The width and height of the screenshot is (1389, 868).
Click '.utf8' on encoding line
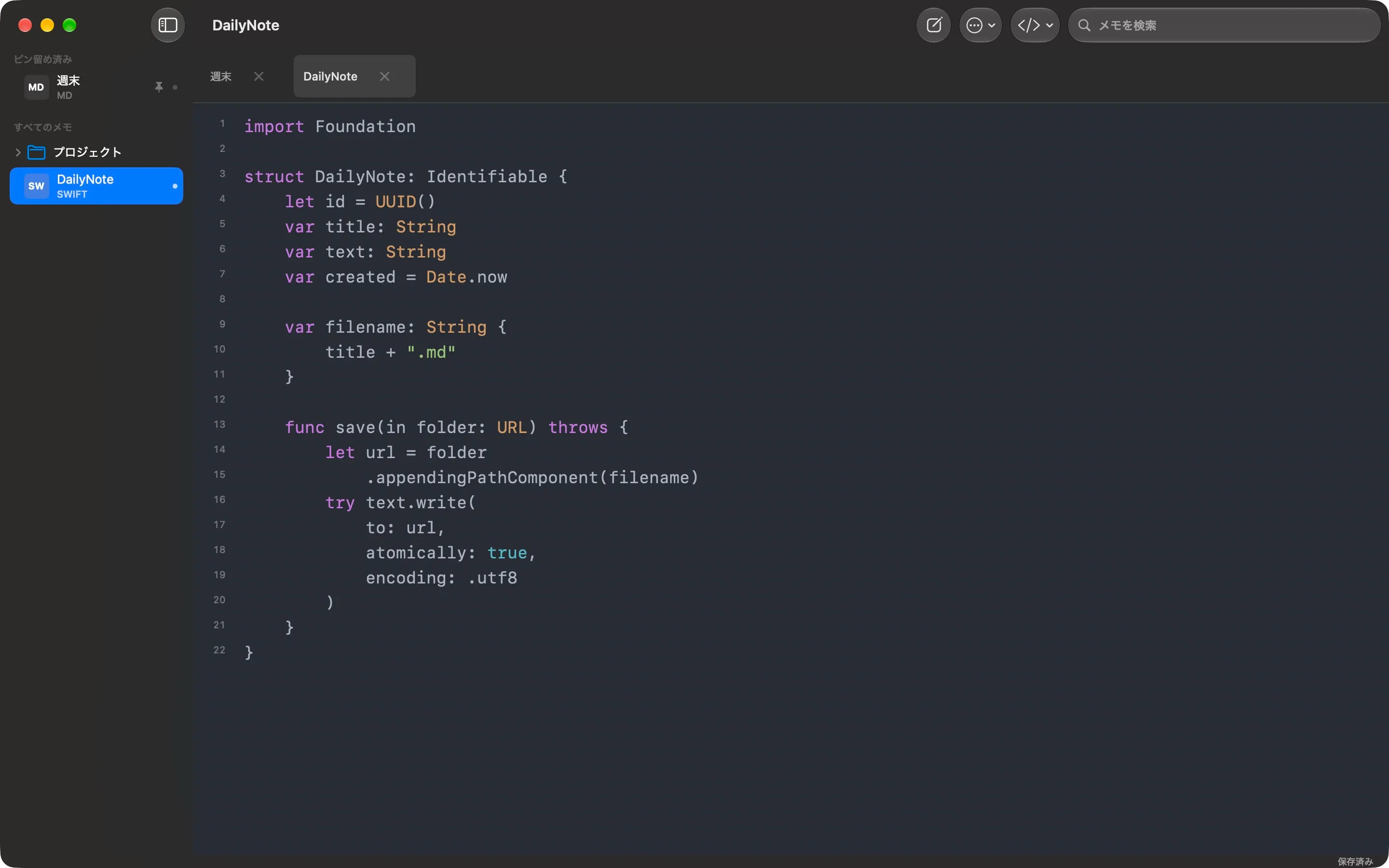point(492,578)
